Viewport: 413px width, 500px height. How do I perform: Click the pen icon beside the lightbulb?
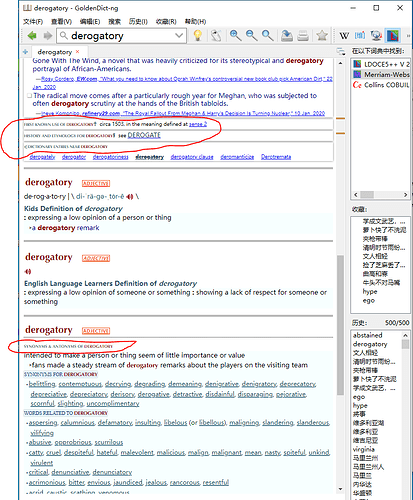[216, 35]
